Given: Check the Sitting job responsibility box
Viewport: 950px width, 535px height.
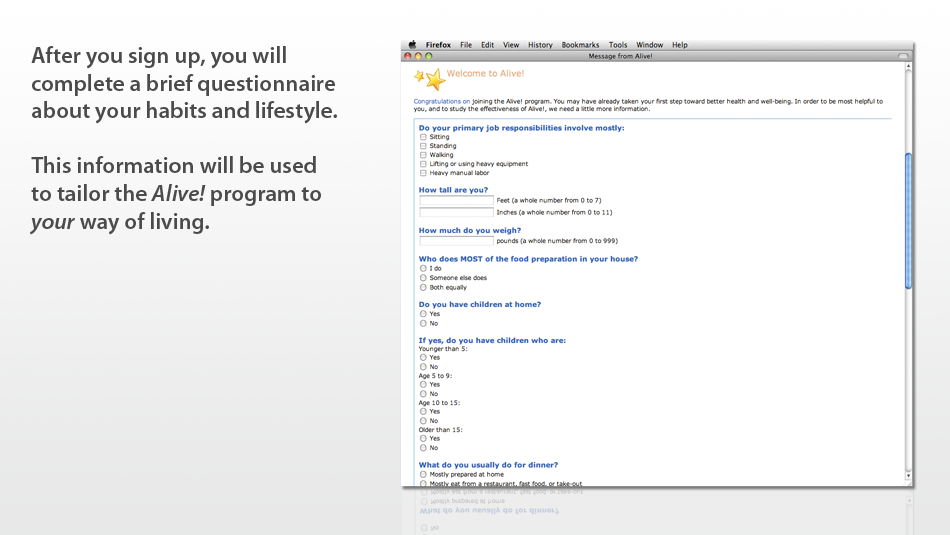Looking at the screenshot, I should (x=423, y=137).
